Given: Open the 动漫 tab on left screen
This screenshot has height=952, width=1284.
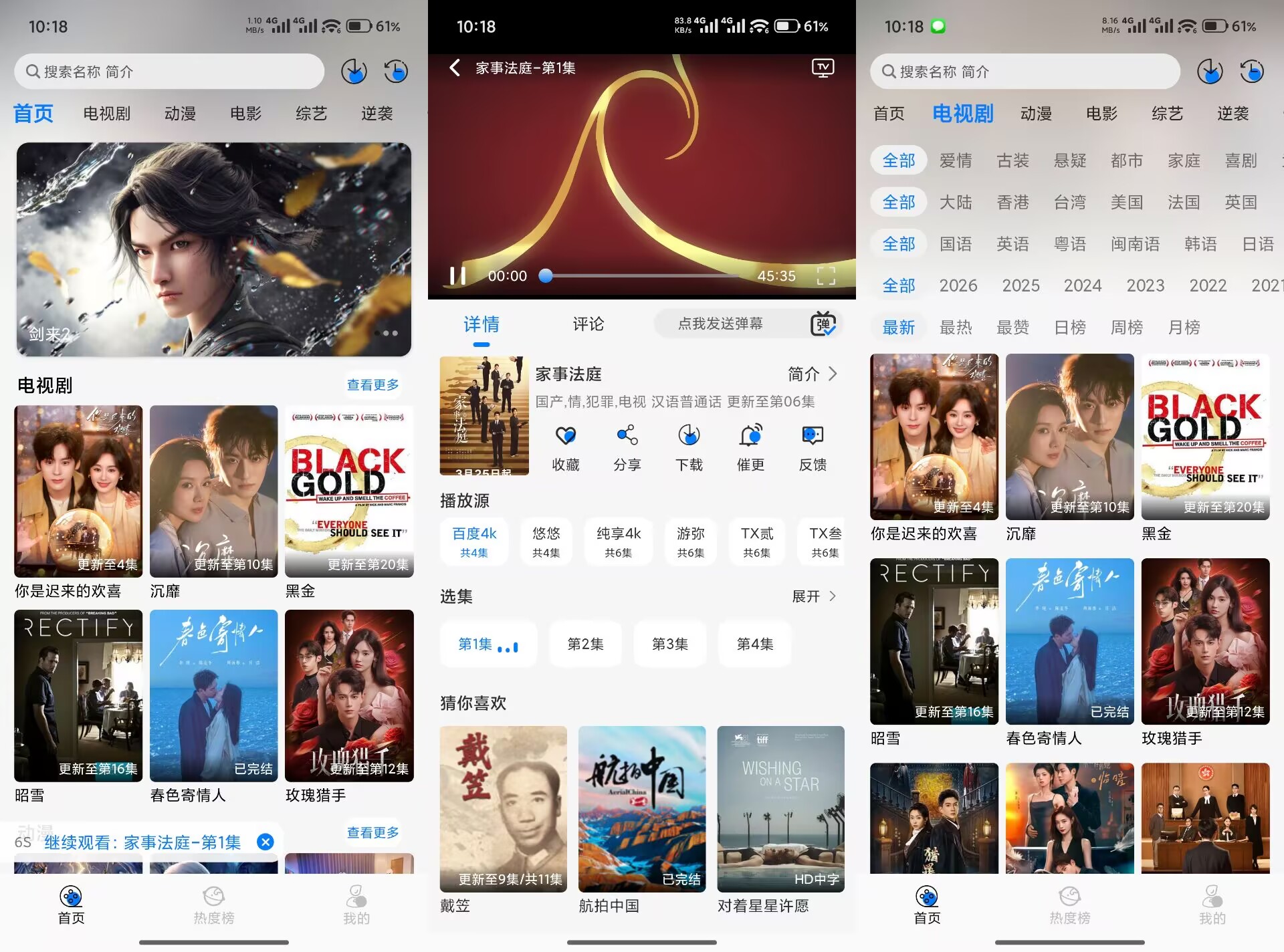Looking at the screenshot, I should (180, 114).
